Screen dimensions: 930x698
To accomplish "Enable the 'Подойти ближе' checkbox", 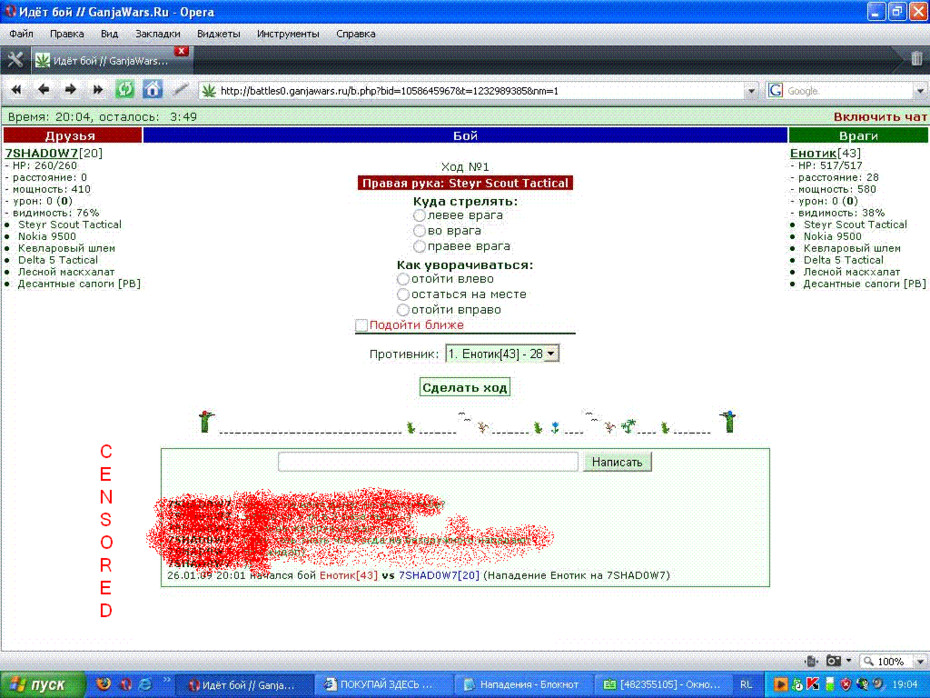I will 361,325.
